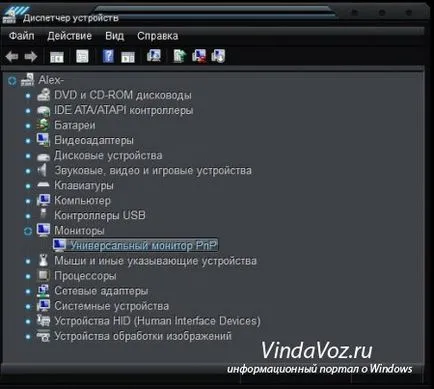Screen dimensions: 434x389
Task: Click the Универсальный монитор PnP device icon
Action: 60,245
